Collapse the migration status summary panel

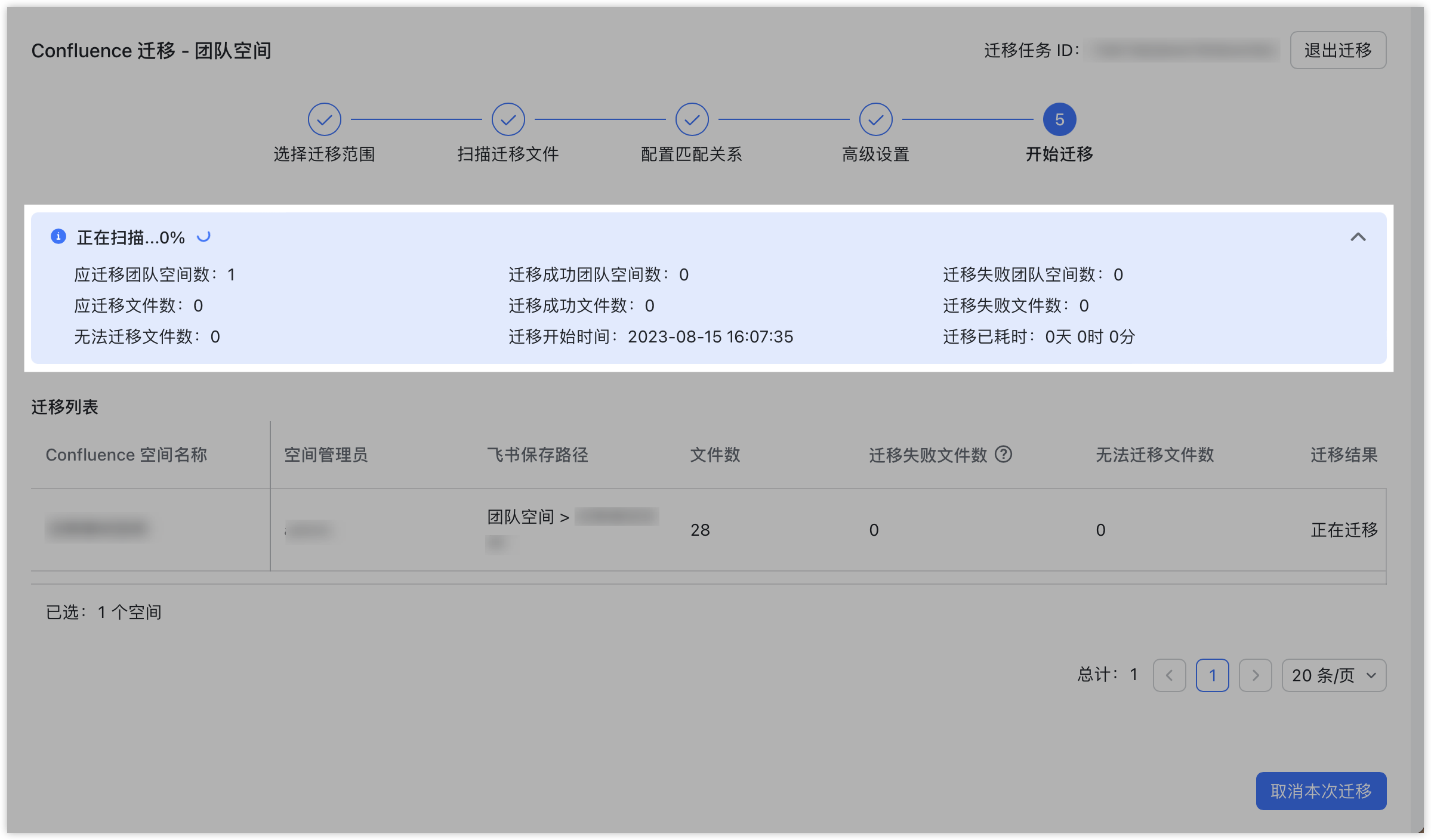(1359, 237)
